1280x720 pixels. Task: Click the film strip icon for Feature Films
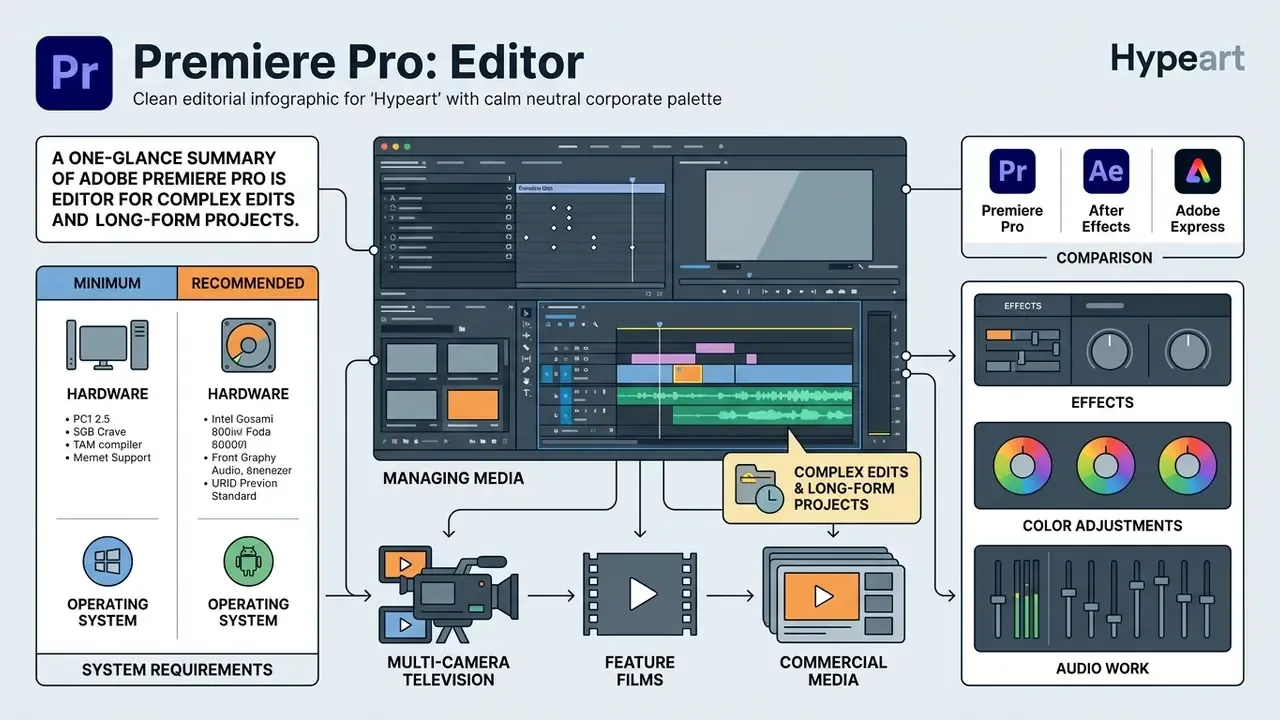click(x=640, y=595)
